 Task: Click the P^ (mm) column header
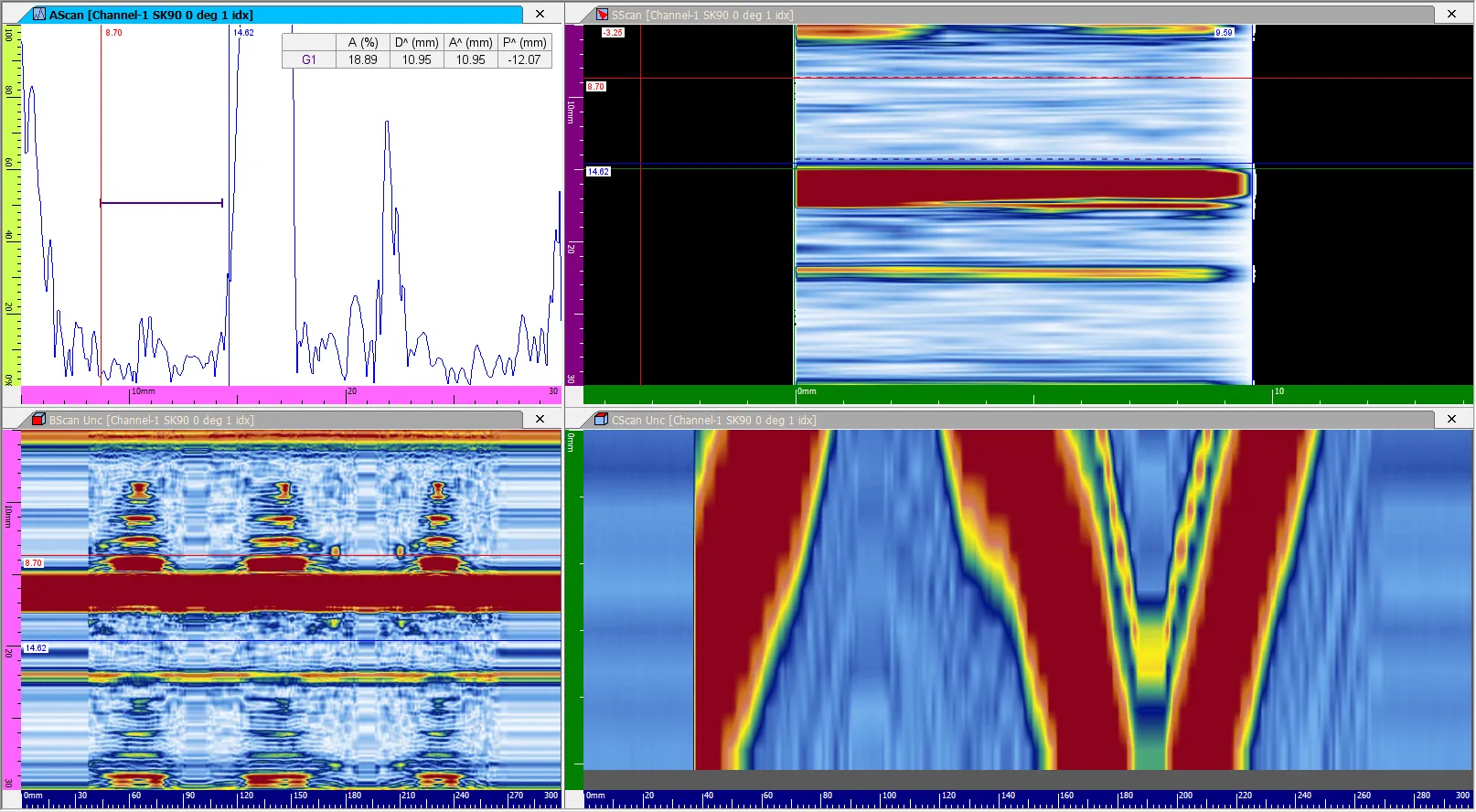coord(525,42)
